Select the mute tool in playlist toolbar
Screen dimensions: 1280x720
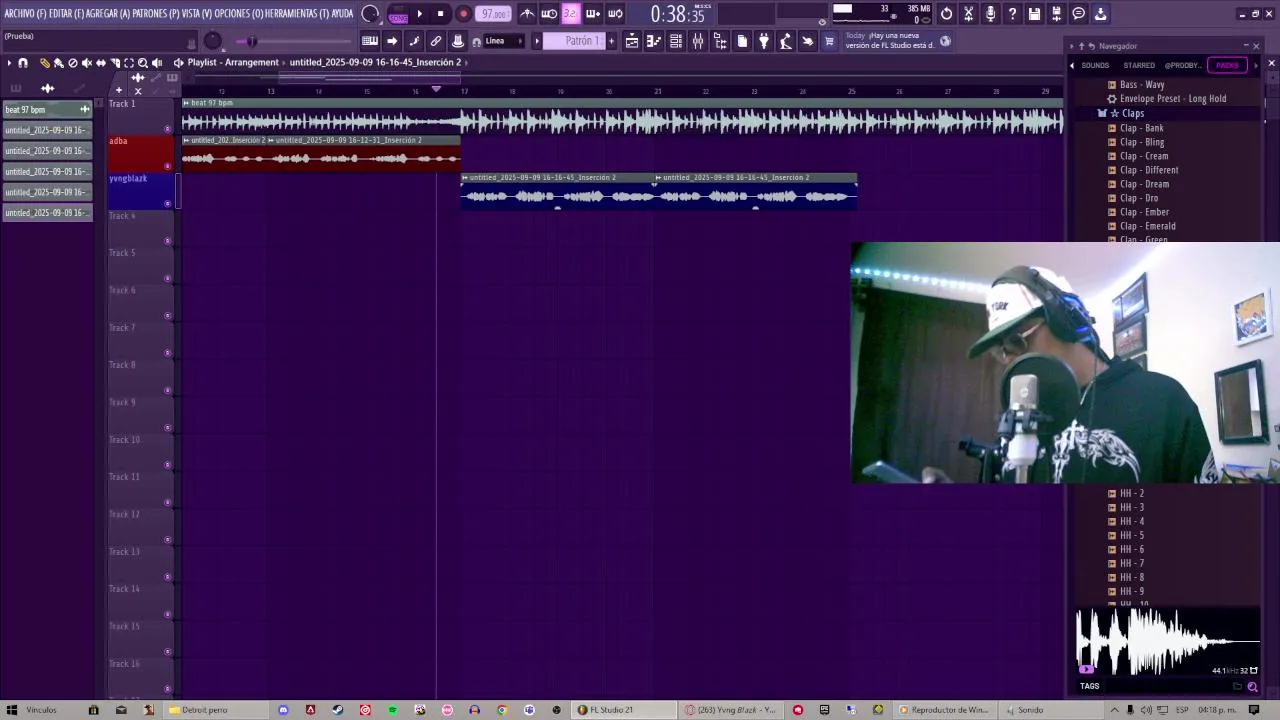click(x=86, y=63)
